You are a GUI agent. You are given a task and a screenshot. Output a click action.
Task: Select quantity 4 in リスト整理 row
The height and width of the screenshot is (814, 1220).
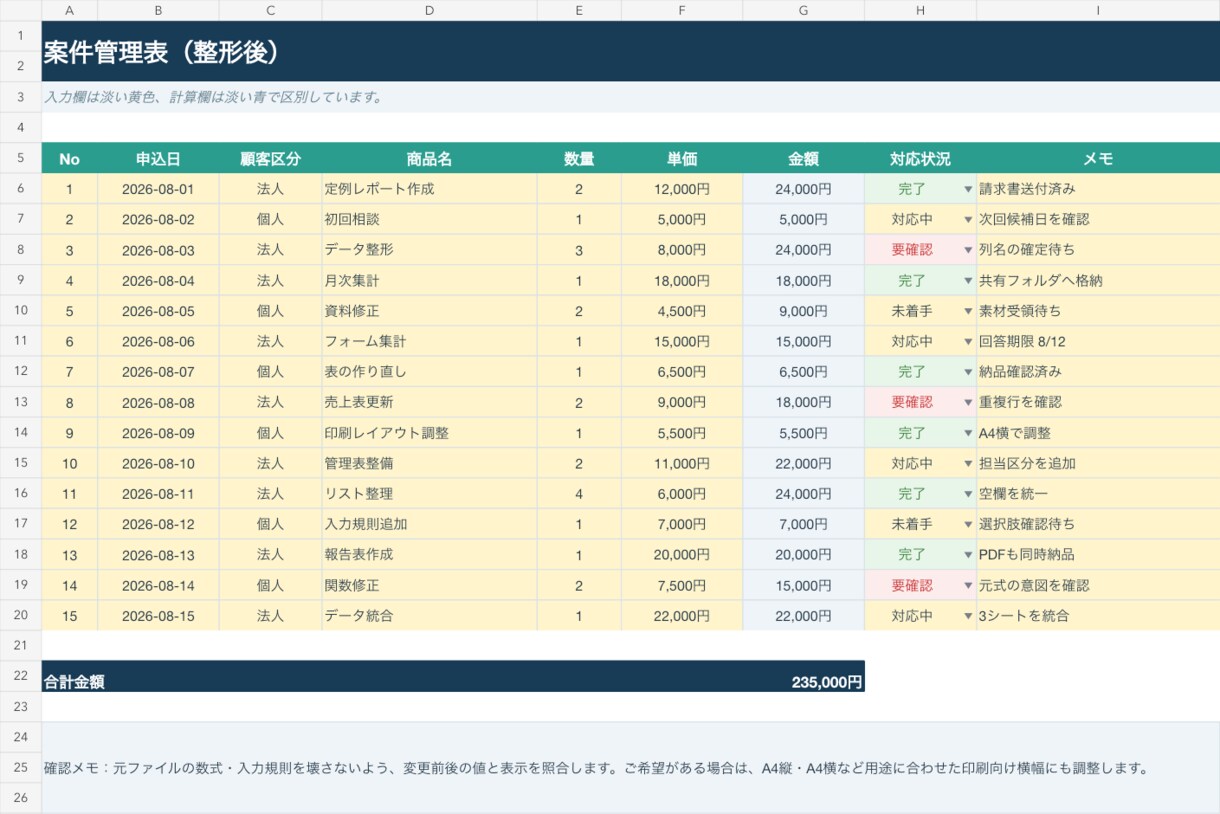point(579,494)
